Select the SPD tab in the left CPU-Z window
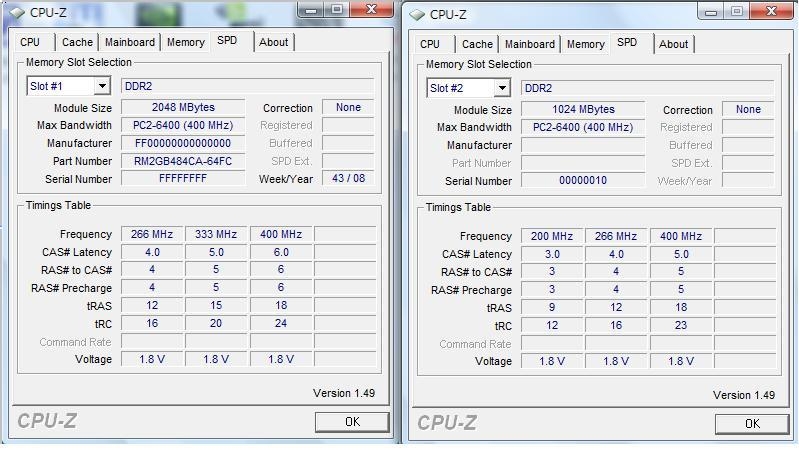Screen dimensions: 799x450 coord(227,40)
